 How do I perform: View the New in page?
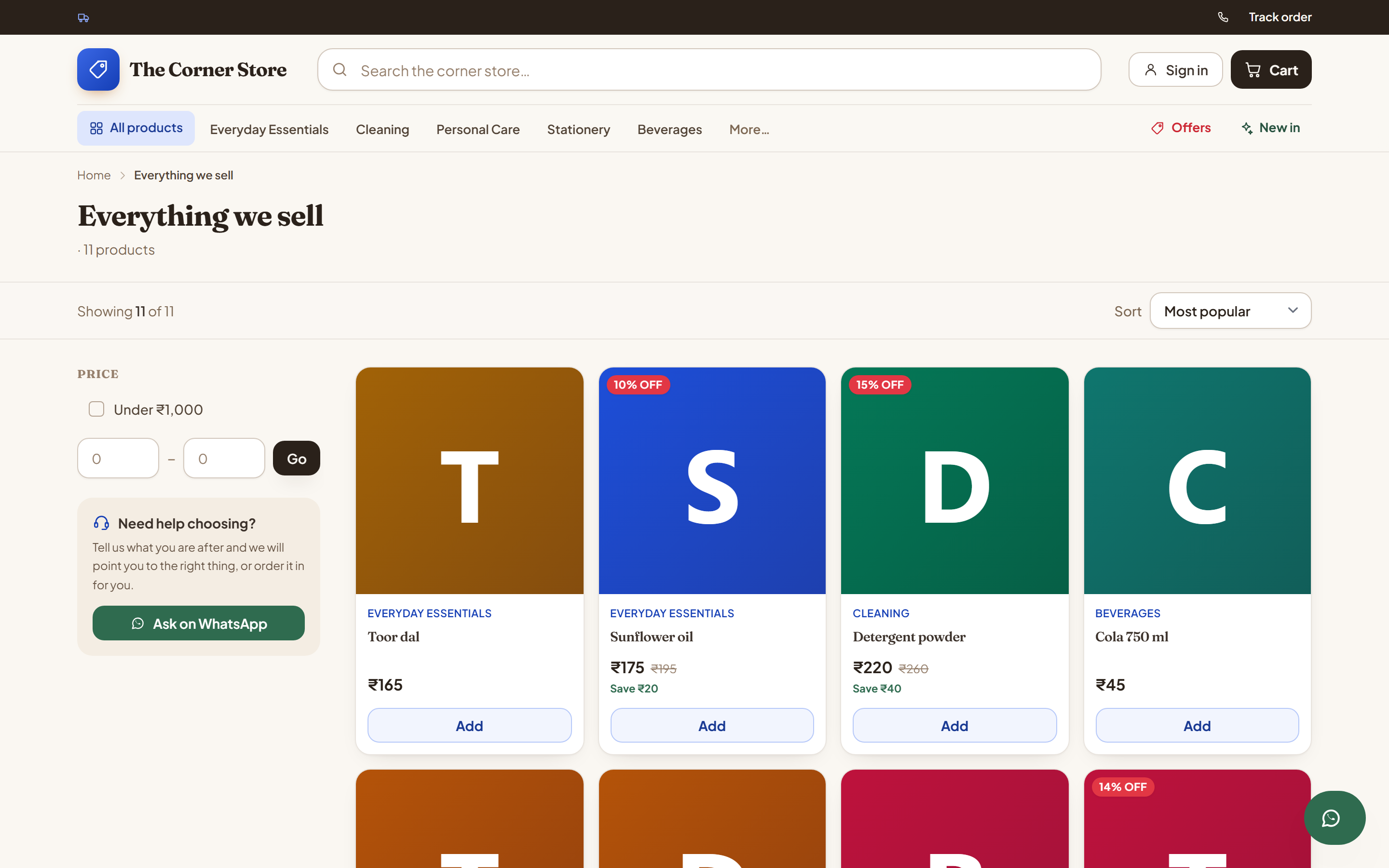coord(1271,128)
